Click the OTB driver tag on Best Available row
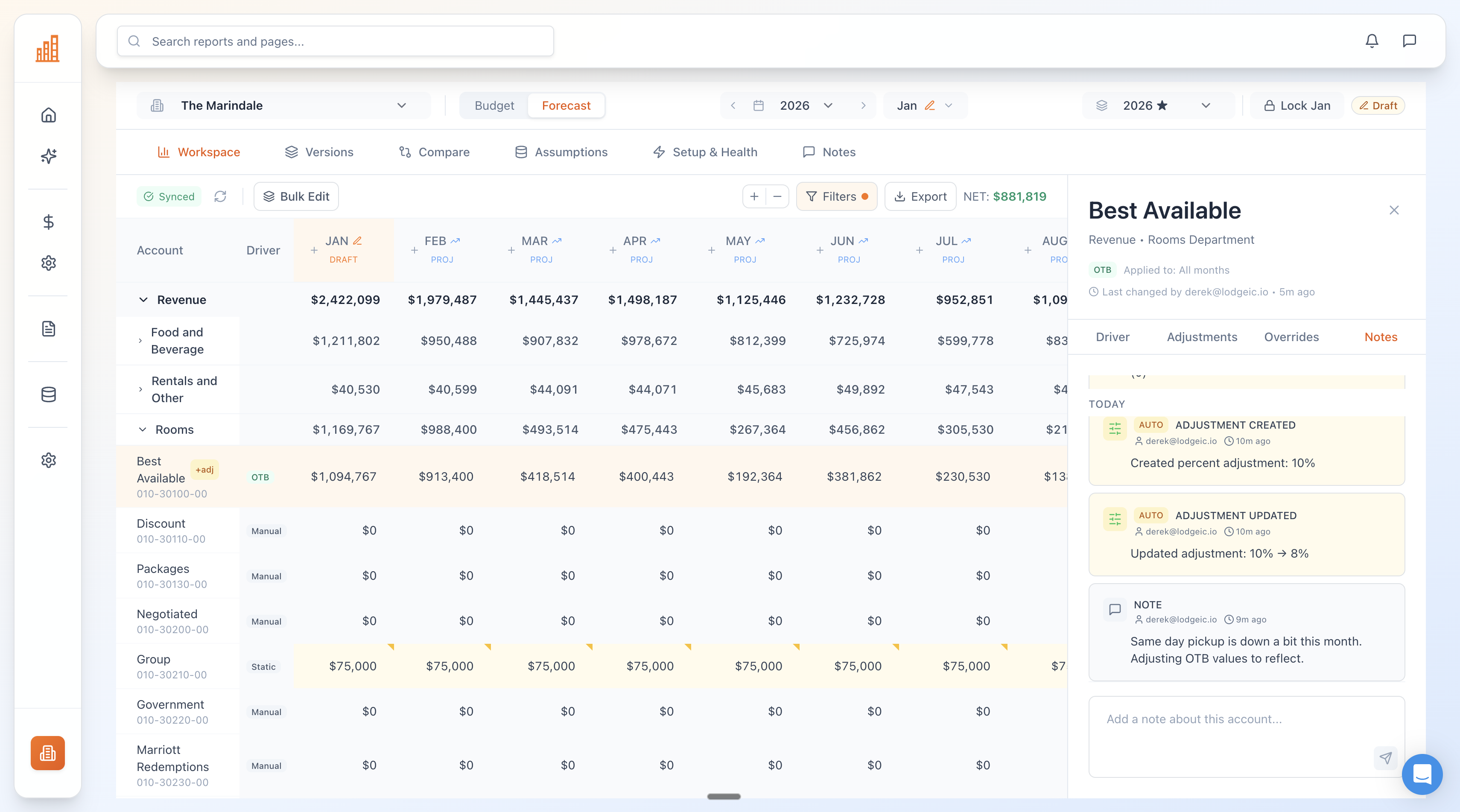This screenshot has width=1460, height=812. 260,477
